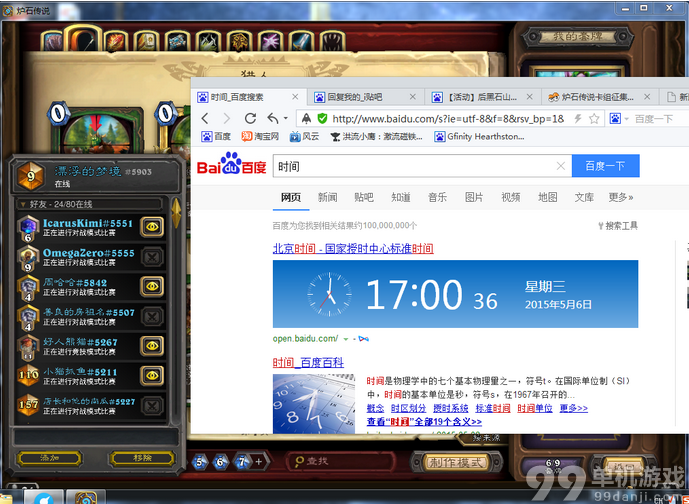Open search engine dropdown beside paw icon
This screenshot has height=504, width=689.
(627, 119)
